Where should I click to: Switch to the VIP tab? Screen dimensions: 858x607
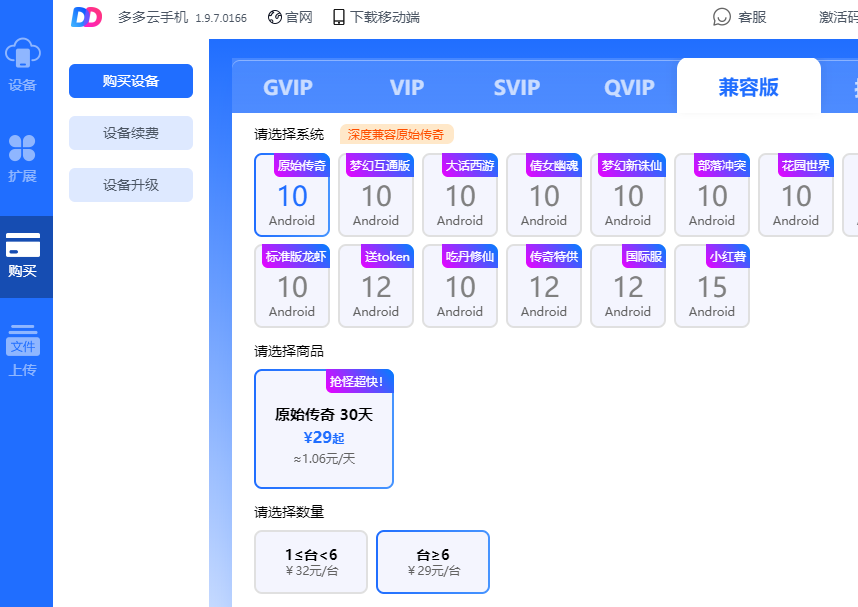click(407, 88)
